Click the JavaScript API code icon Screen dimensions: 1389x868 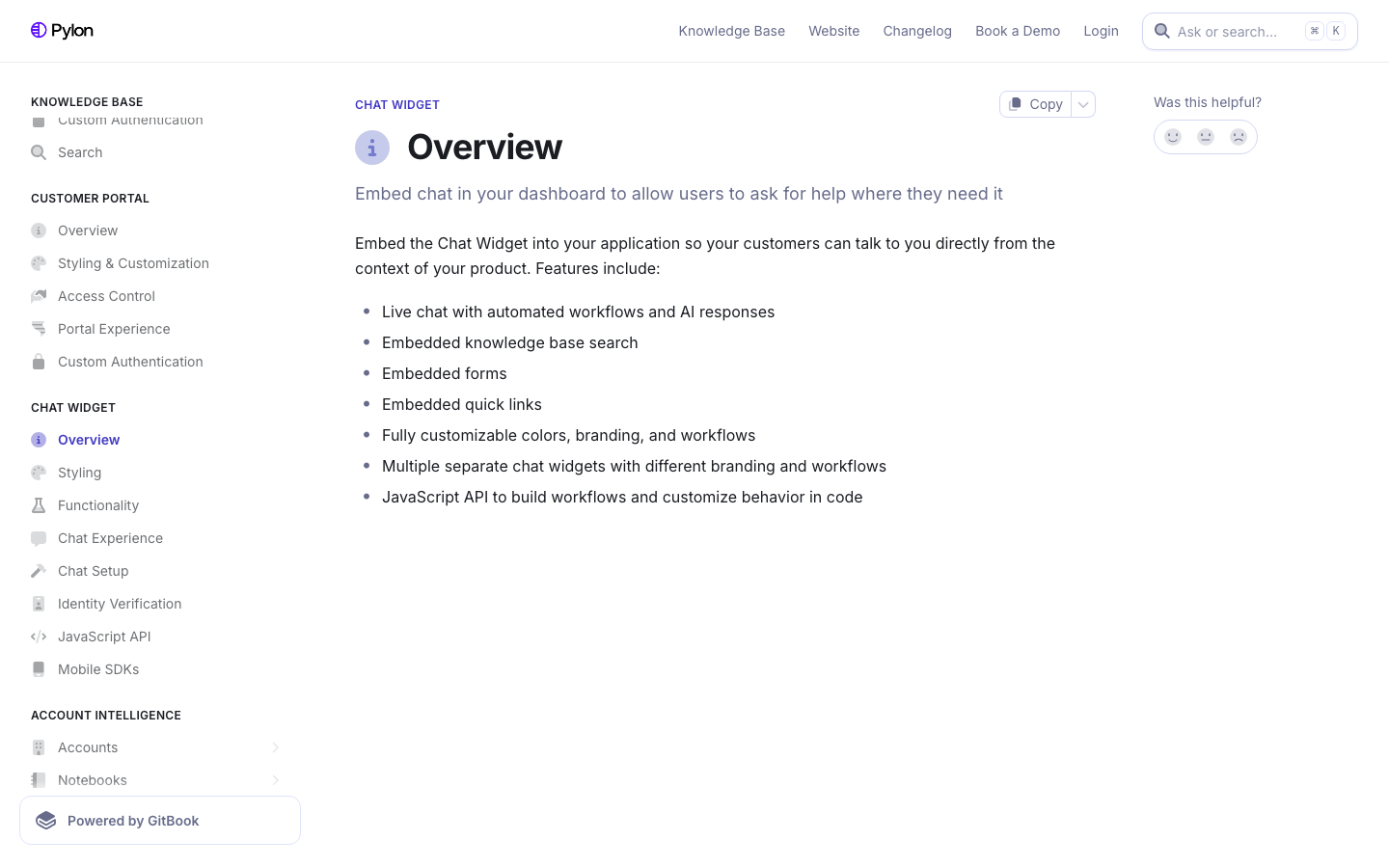[39, 637]
